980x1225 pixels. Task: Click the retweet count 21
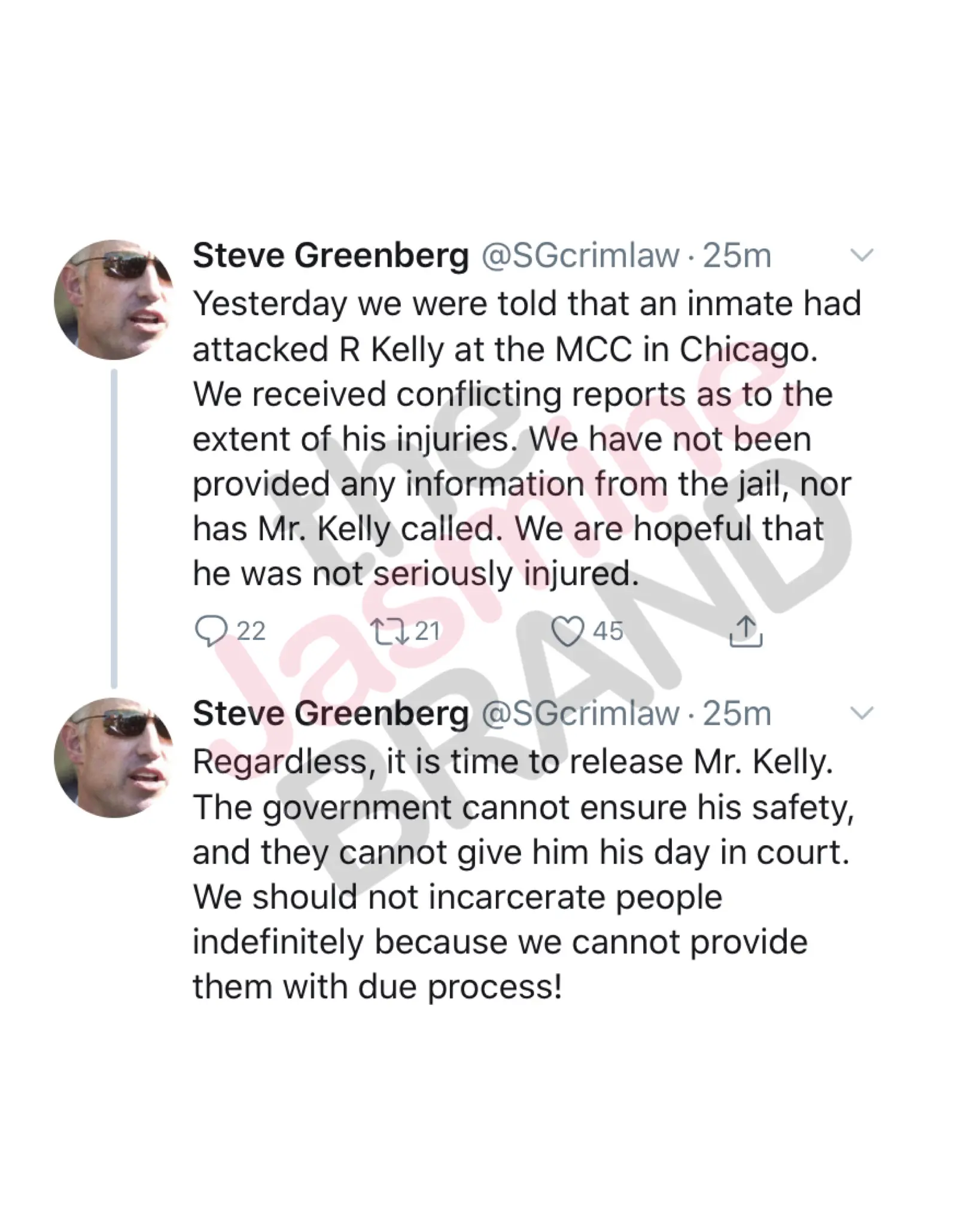427,632
